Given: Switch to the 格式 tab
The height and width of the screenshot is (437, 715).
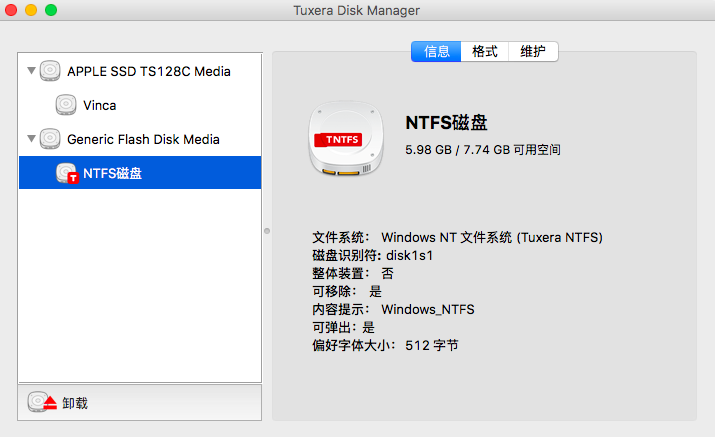Looking at the screenshot, I should (x=485, y=52).
